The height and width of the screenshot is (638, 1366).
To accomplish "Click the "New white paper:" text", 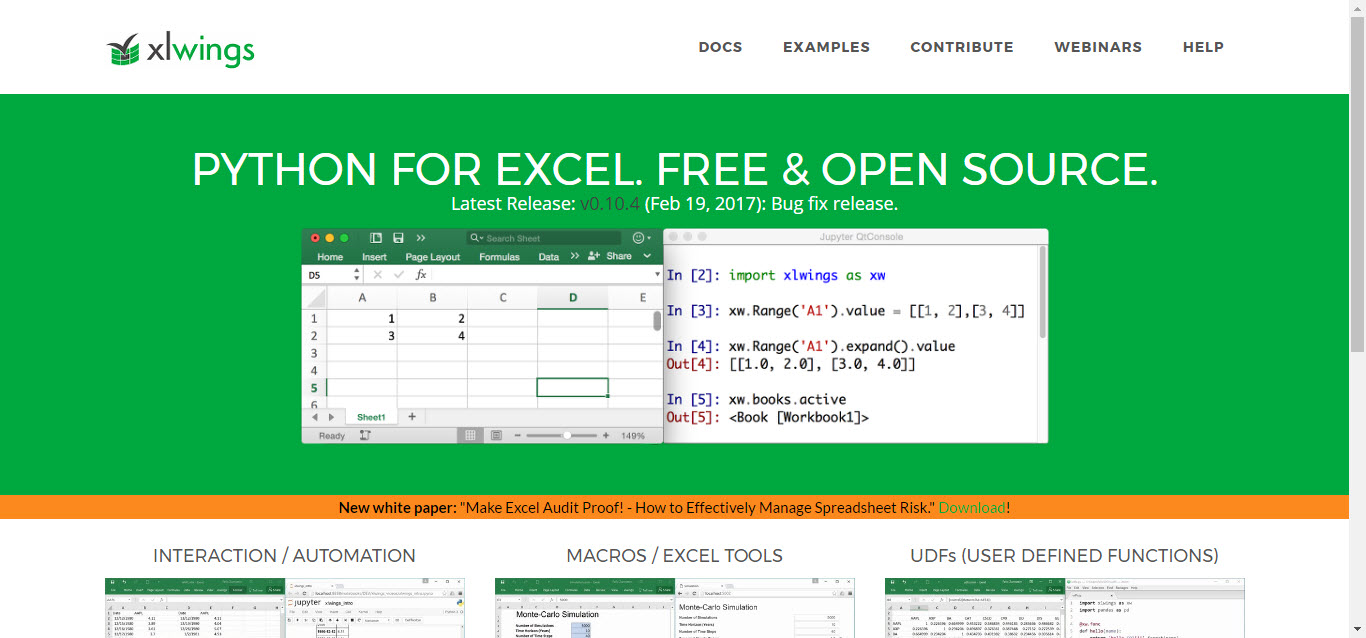I will click(x=397, y=508).
